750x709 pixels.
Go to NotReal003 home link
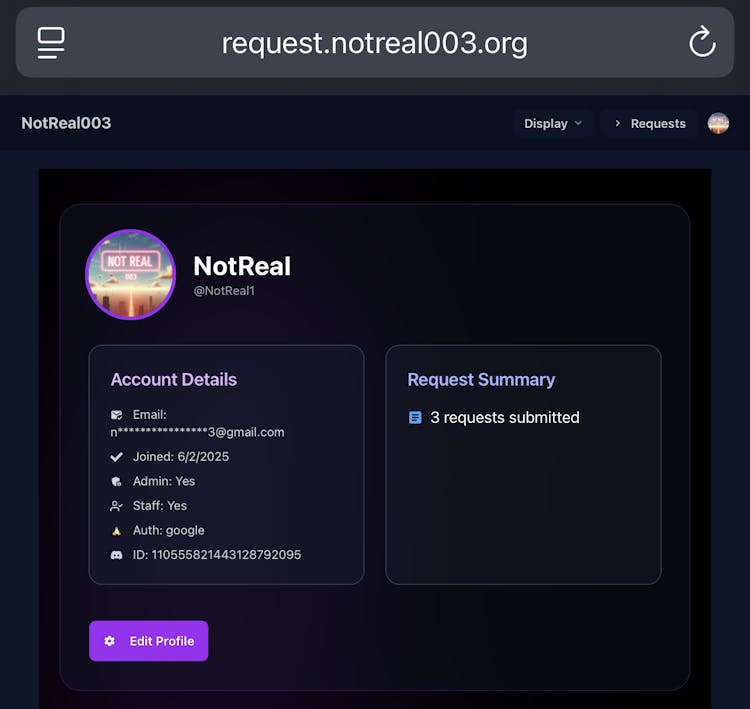tap(66, 123)
